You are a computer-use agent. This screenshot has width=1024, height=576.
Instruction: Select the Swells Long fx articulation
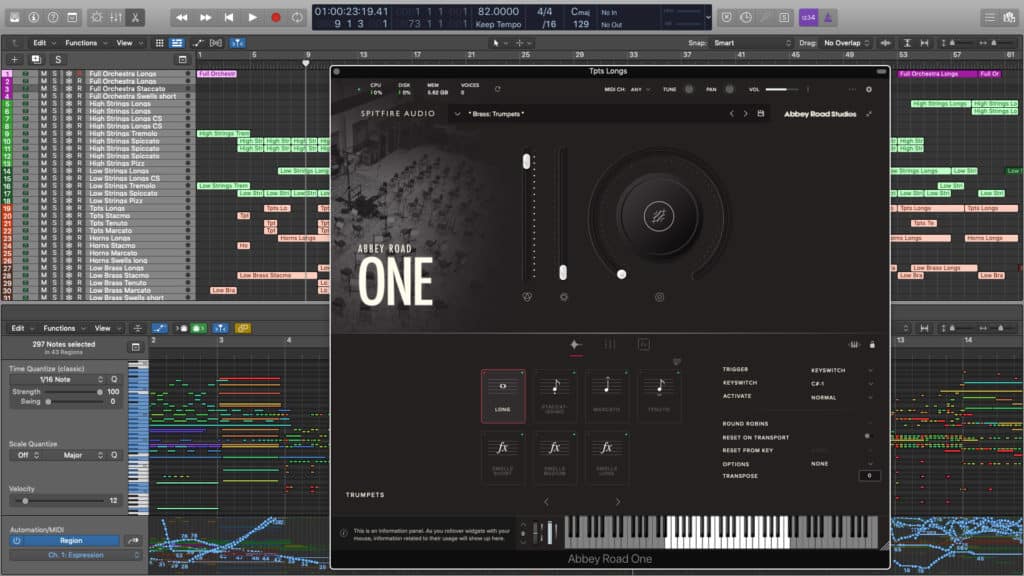[x=608, y=455]
